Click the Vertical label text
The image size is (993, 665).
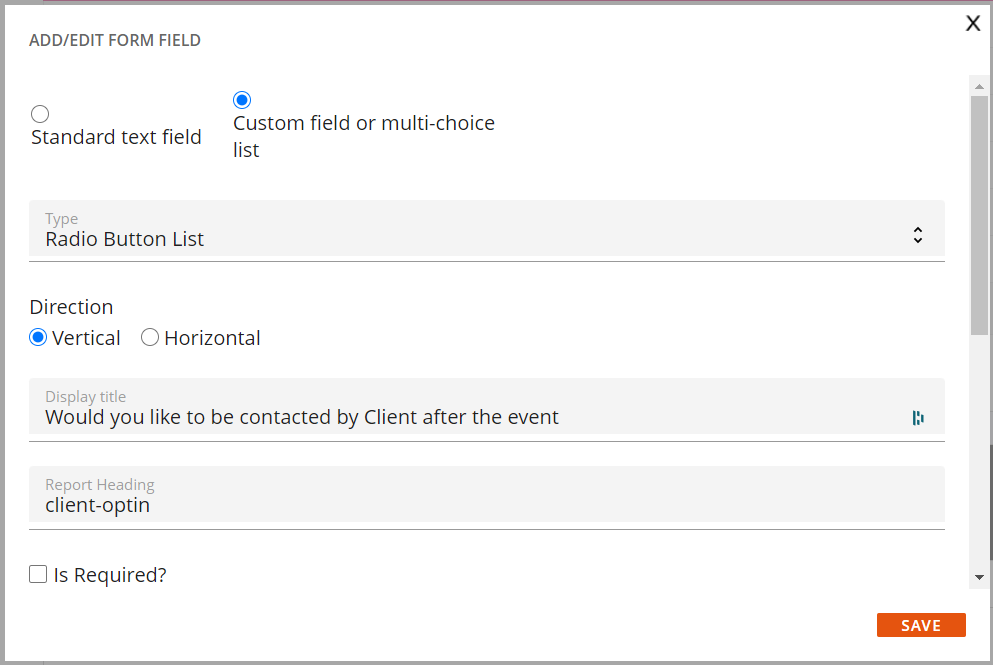click(86, 338)
